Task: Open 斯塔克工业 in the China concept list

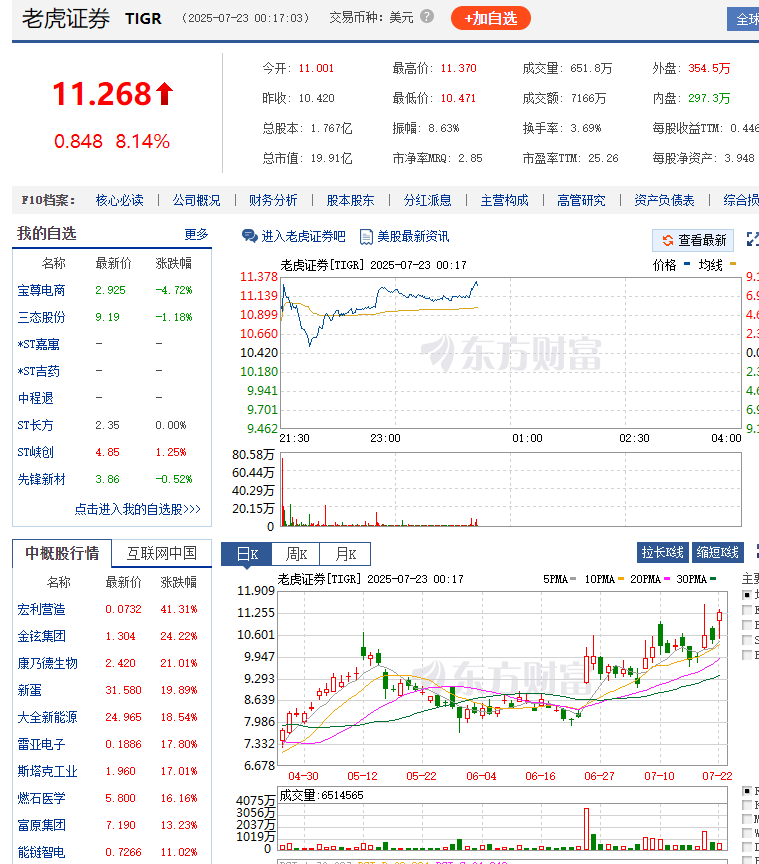Action: click(x=47, y=771)
